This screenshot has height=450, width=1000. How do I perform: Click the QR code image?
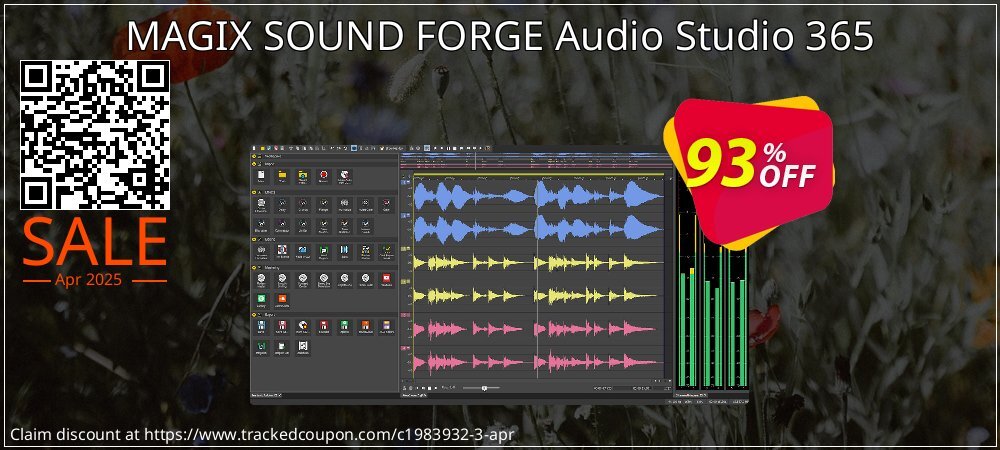(95, 135)
